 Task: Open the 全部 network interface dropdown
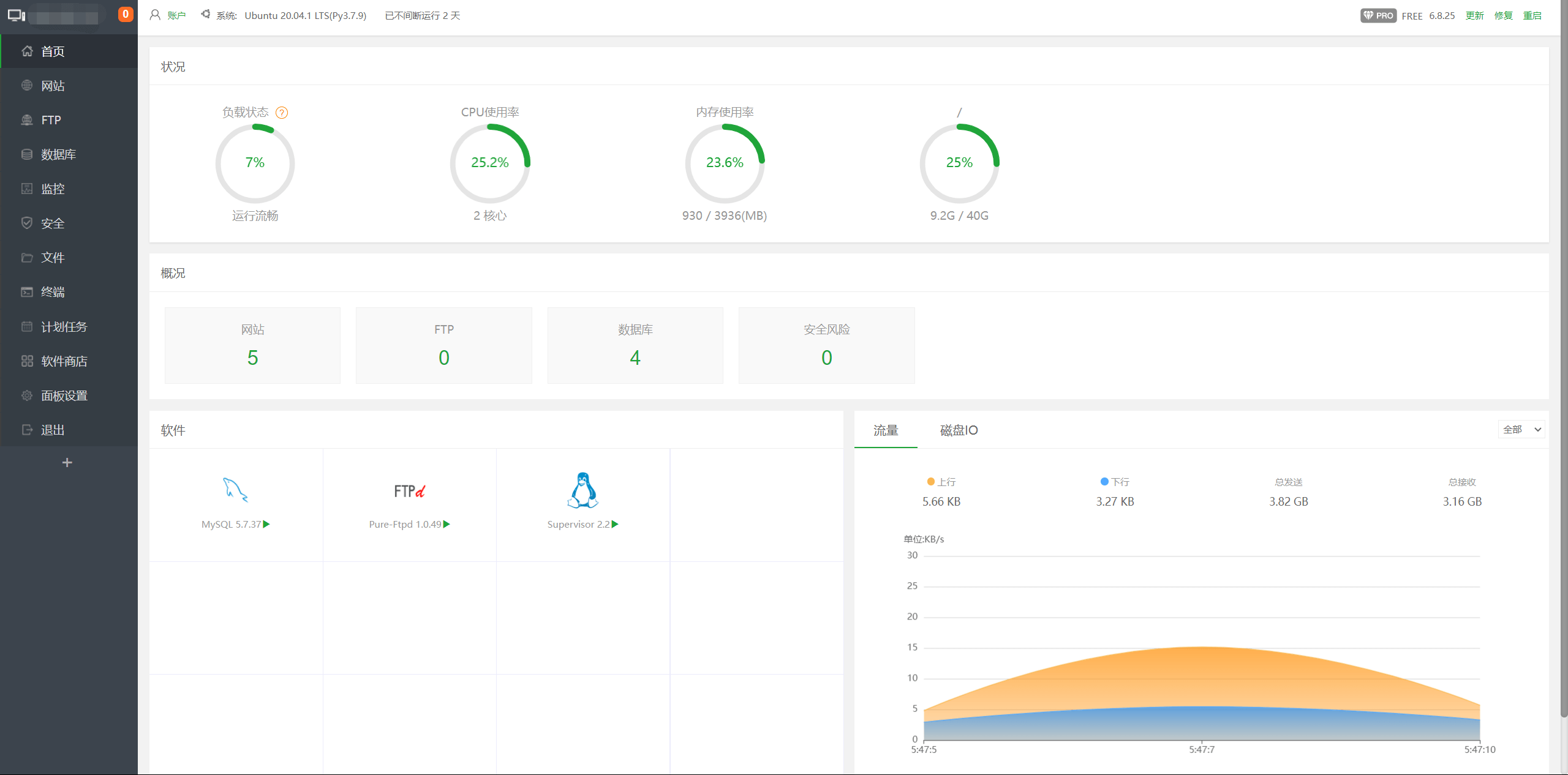(1521, 430)
